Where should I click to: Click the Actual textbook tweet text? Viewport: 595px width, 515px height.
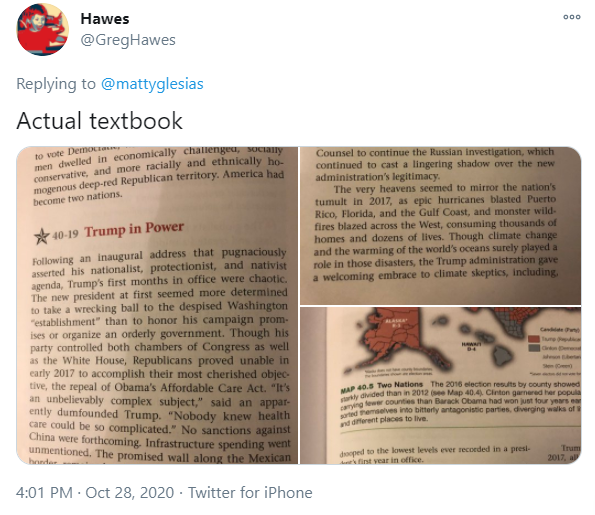click(x=99, y=121)
